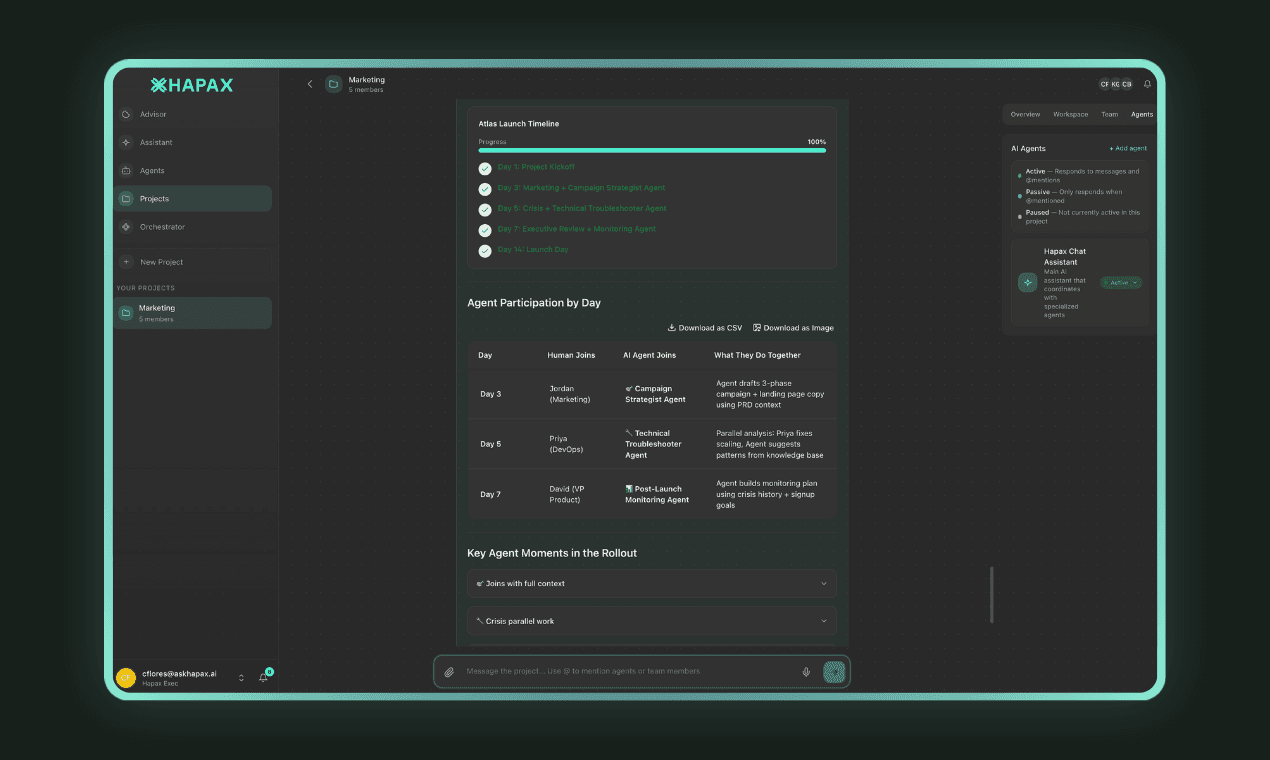Toggle the Day 1: Project Kickoff checkmark
The height and width of the screenshot is (760, 1270).
[x=485, y=168]
